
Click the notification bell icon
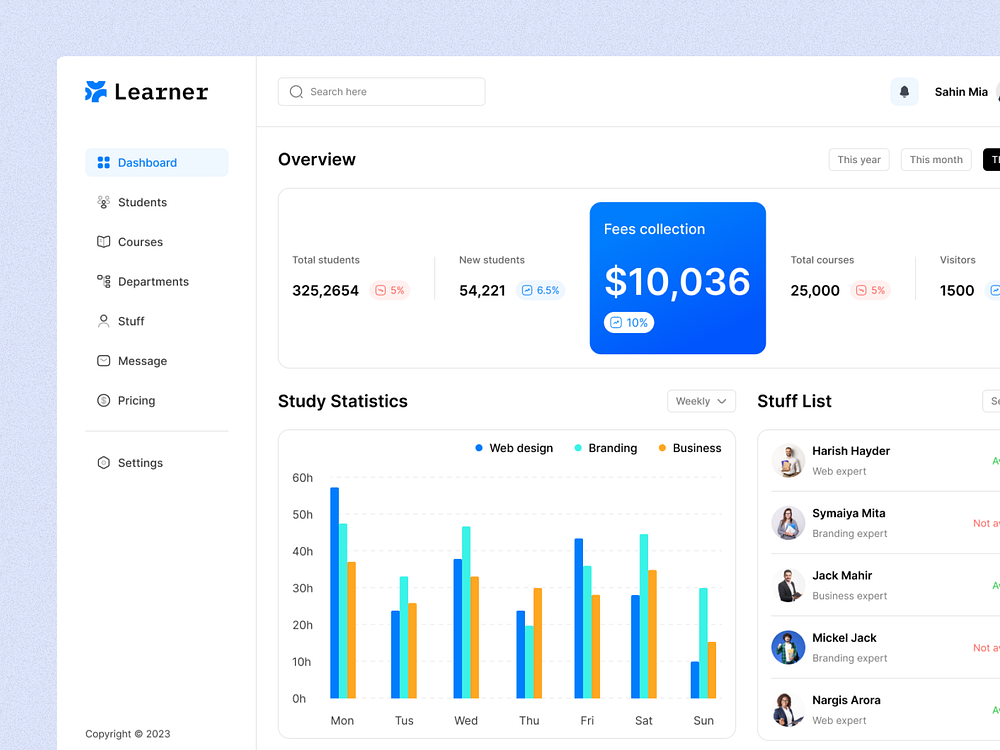[x=904, y=92]
